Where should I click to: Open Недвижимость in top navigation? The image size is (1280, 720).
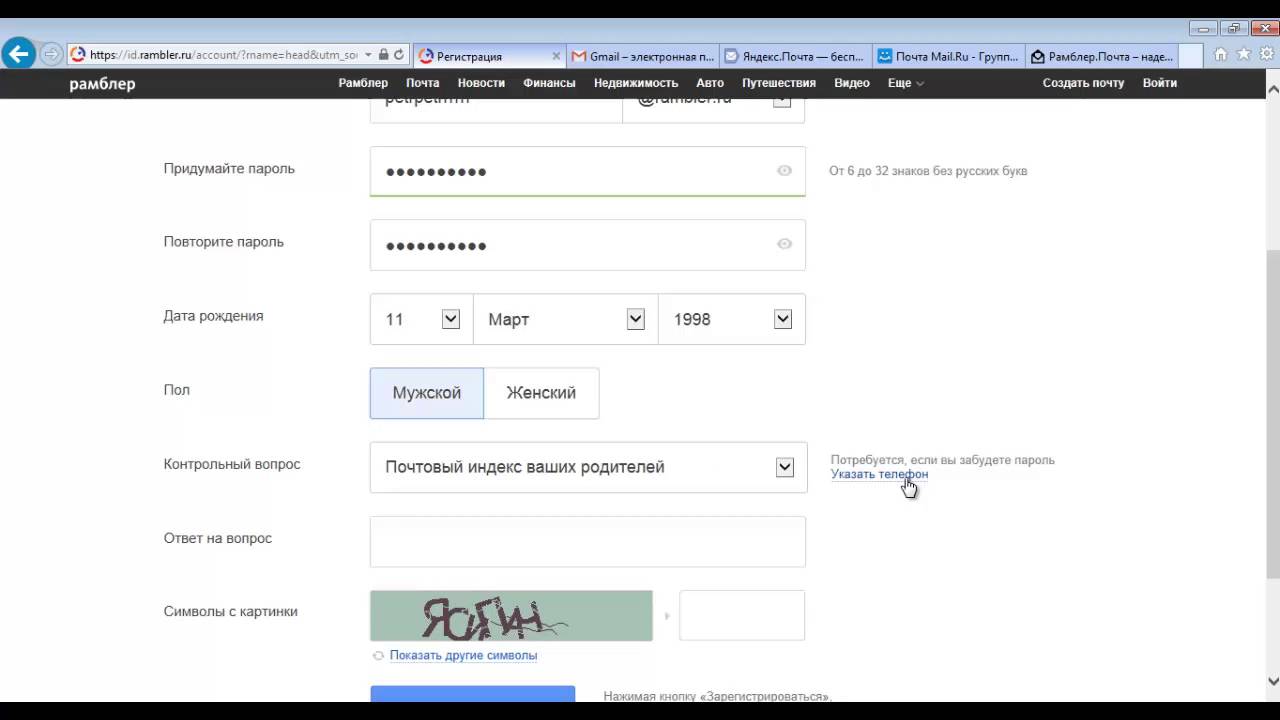[x=636, y=83]
